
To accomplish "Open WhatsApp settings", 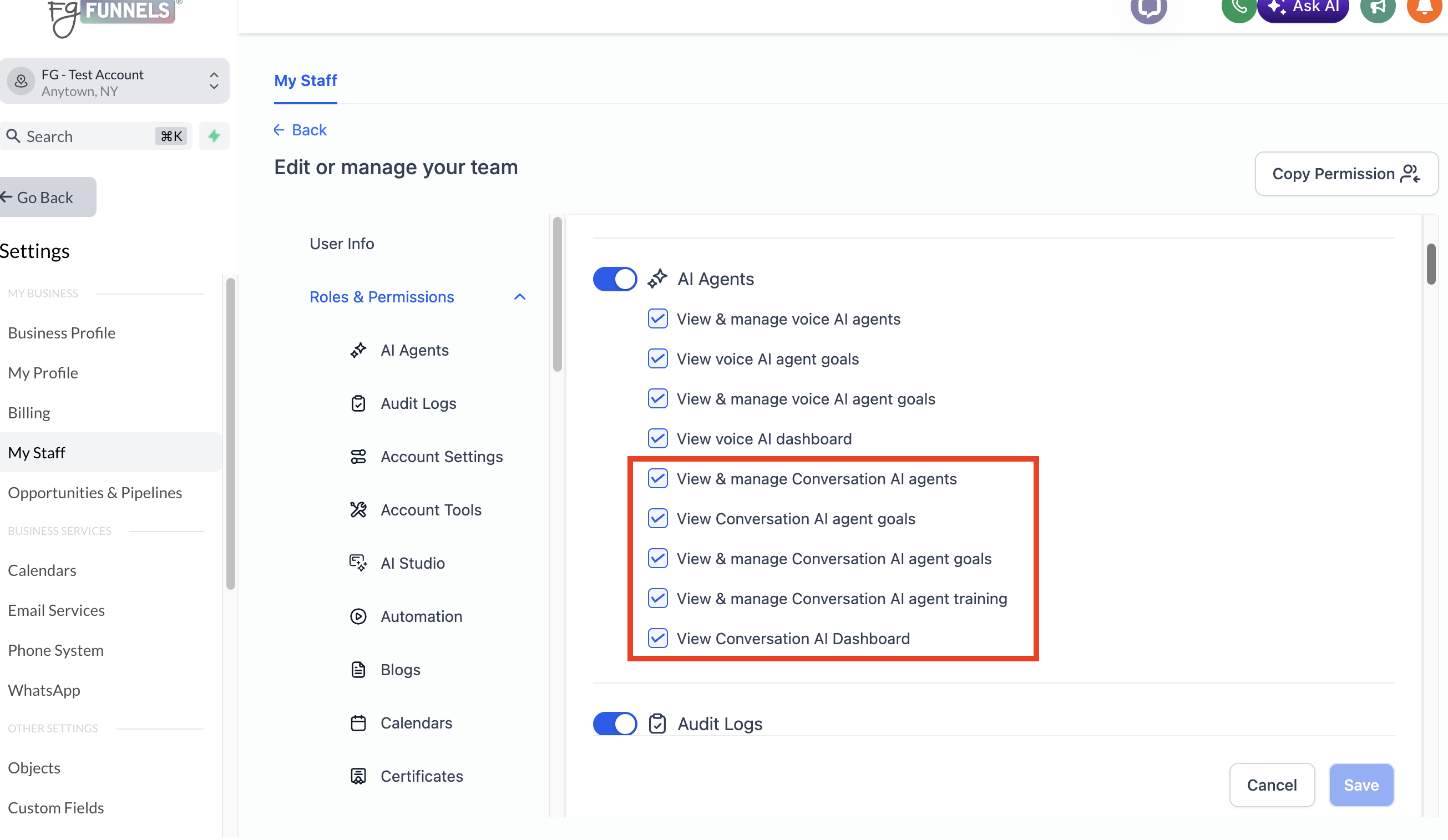I will click(x=44, y=691).
